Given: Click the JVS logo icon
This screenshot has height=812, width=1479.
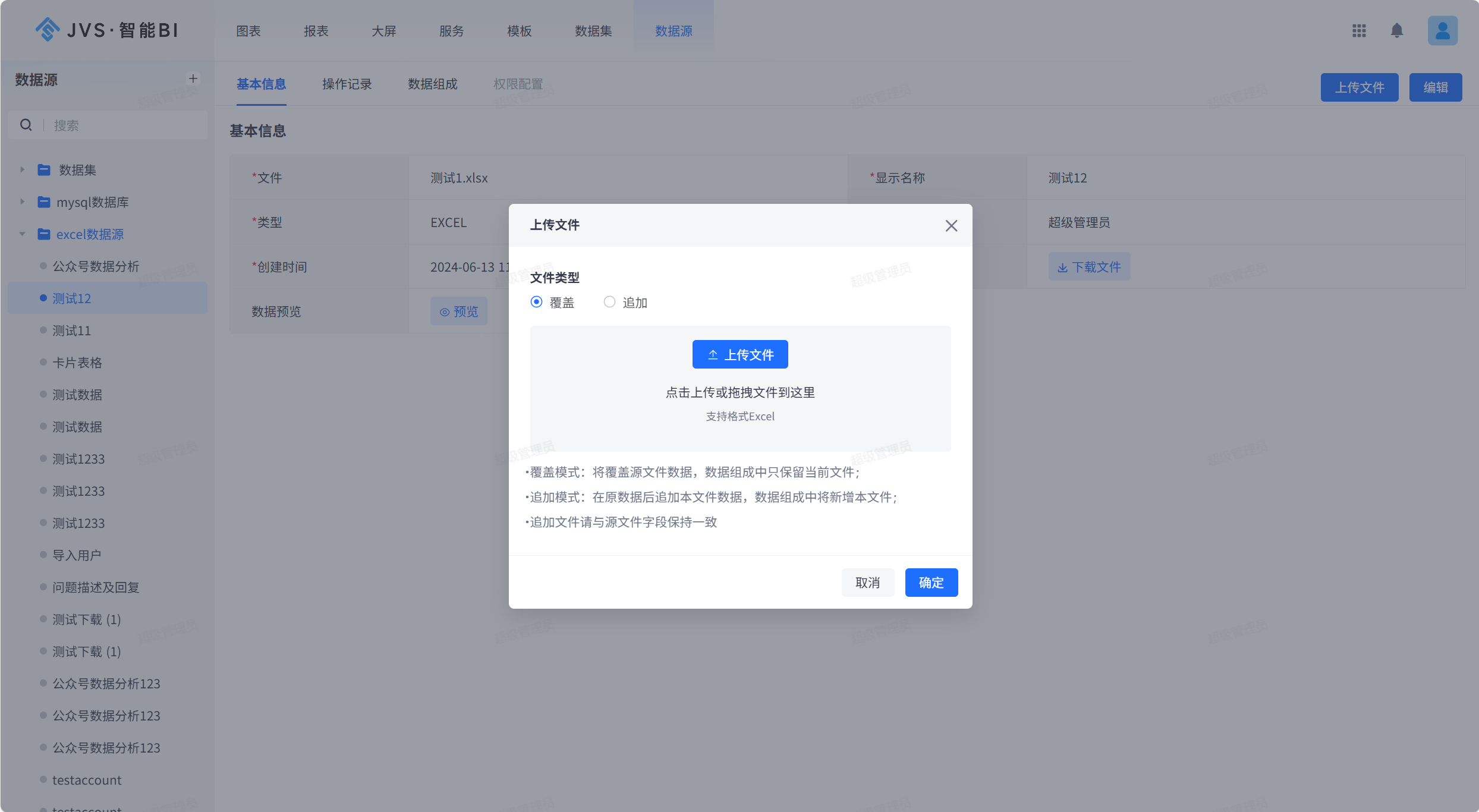Looking at the screenshot, I should point(48,29).
